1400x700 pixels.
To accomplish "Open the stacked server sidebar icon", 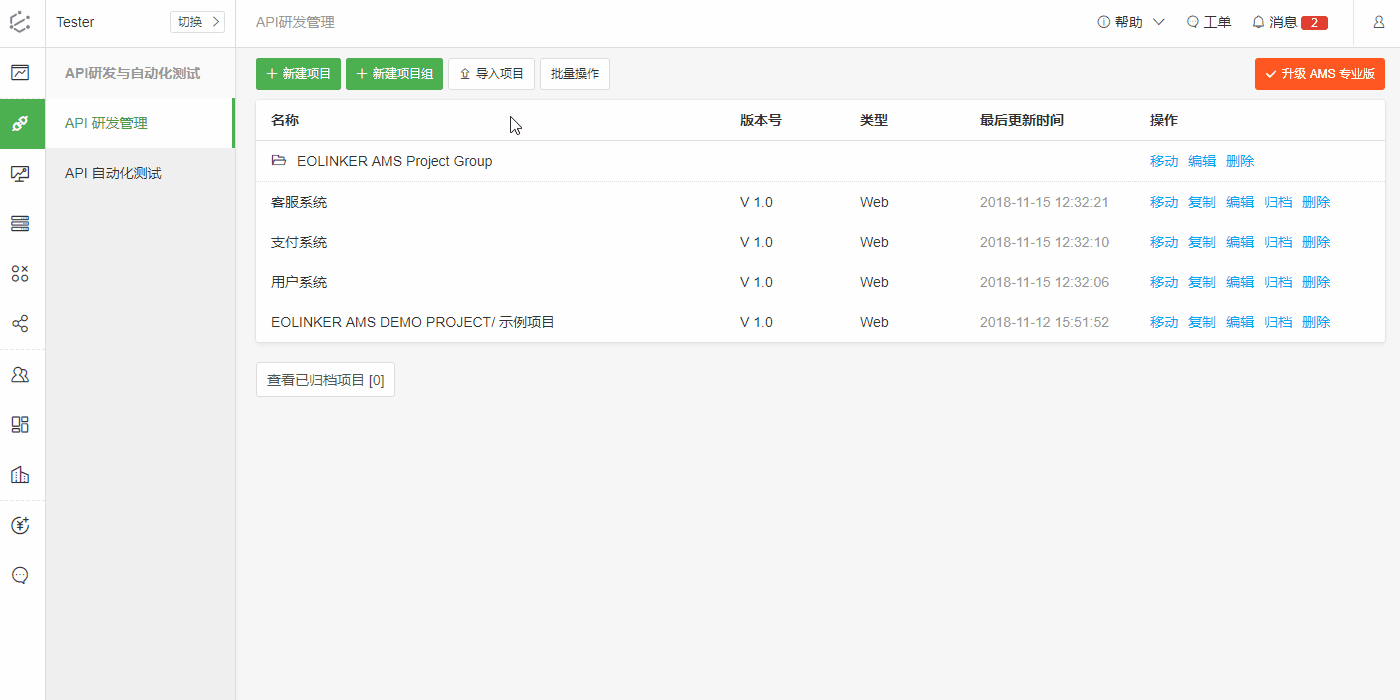I will click(x=20, y=224).
